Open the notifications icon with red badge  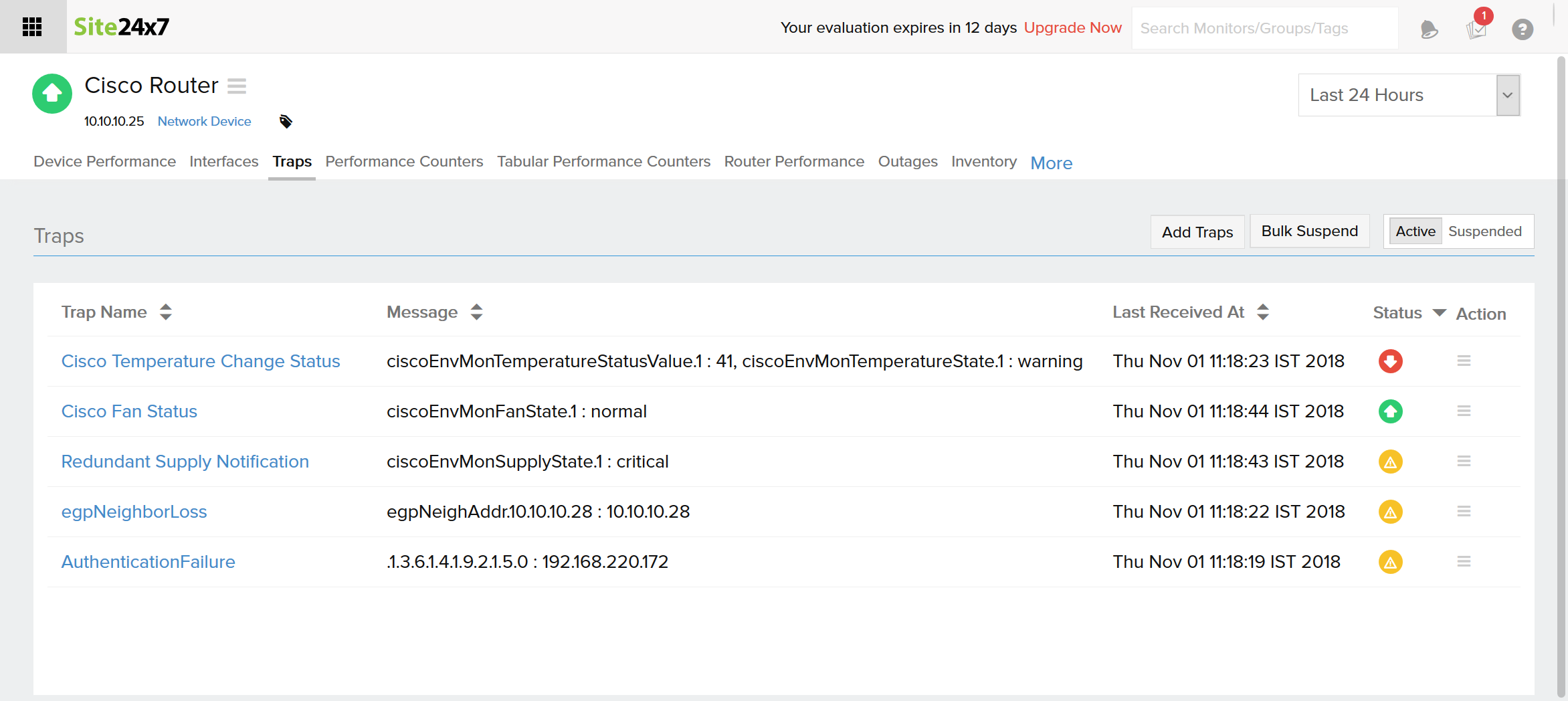[x=1476, y=29]
